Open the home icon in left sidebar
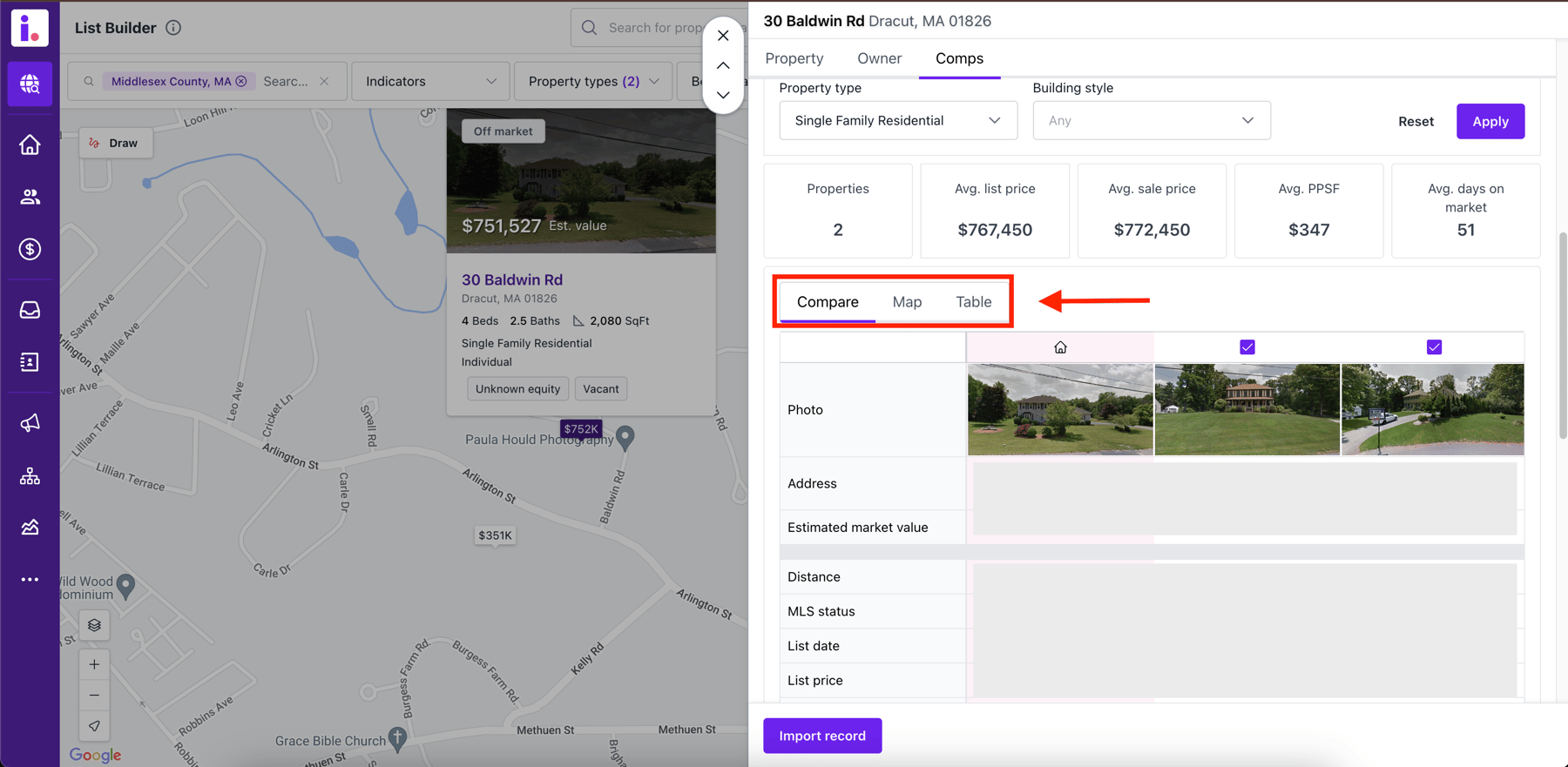Image resolution: width=1568 pixels, height=767 pixels. coord(30,145)
